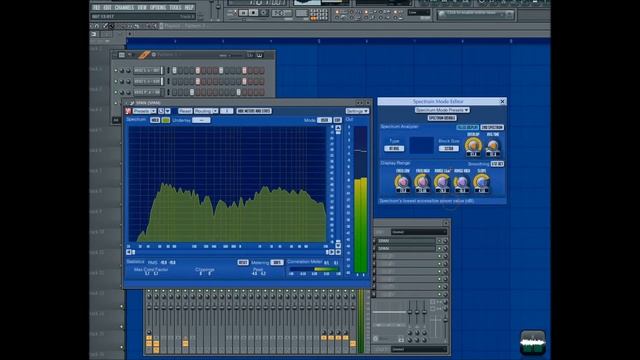Open the VIEW menu

pos(142,7)
